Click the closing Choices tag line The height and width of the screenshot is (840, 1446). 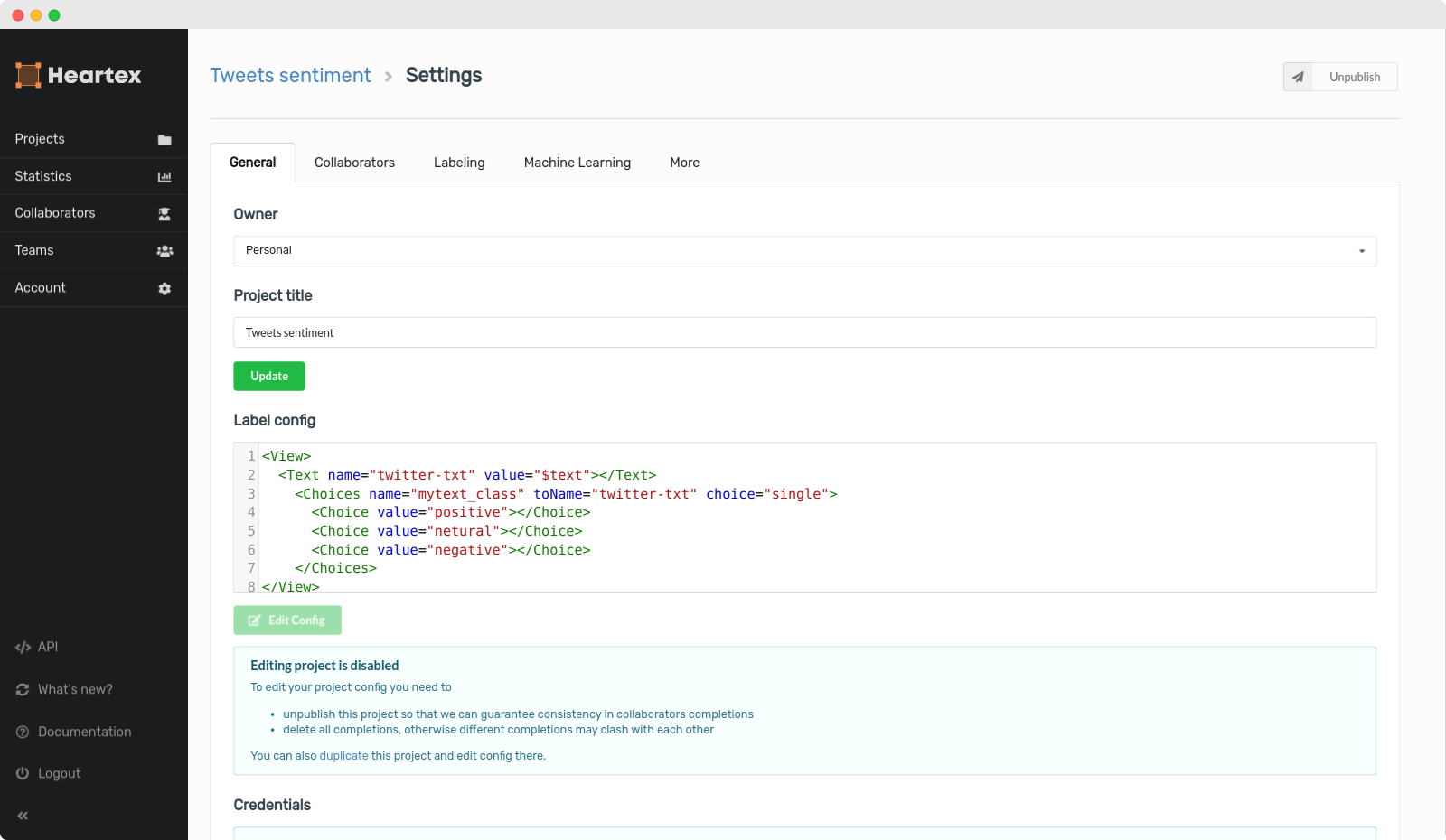(x=335, y=568)
